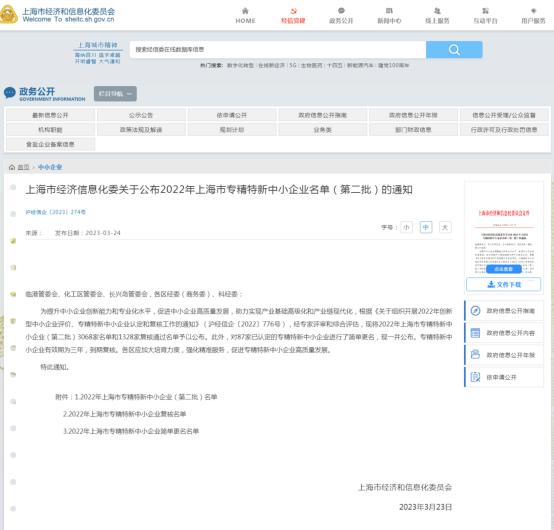Focus the site search input field
The image size is (554, 530).
[x=278, y=49]
